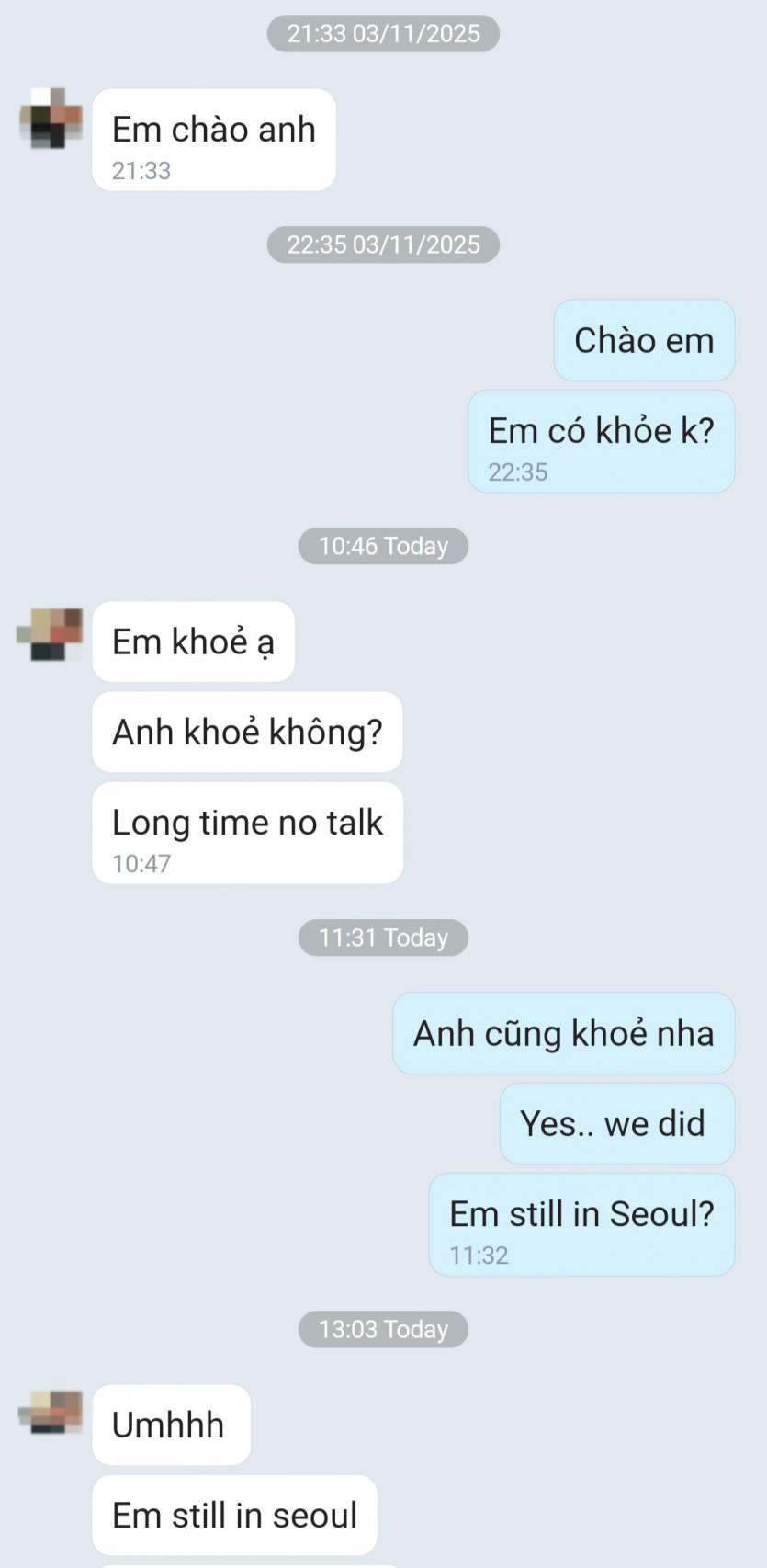Select the "Anh cũng khoẻ nha" bubble
This screenshot has height=1568, width=767.
click(x=564, y=1033)
